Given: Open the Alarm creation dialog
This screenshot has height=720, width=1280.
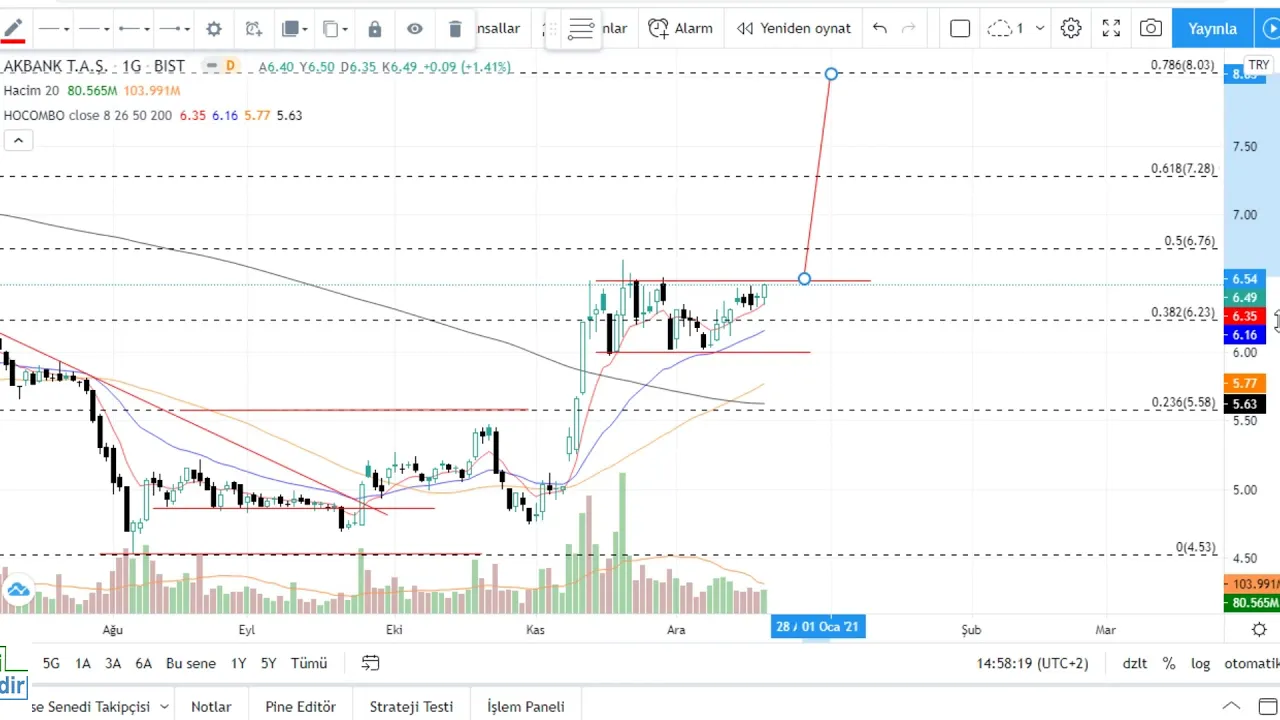Looking at the screenshot, I should [x=680, y=28].
